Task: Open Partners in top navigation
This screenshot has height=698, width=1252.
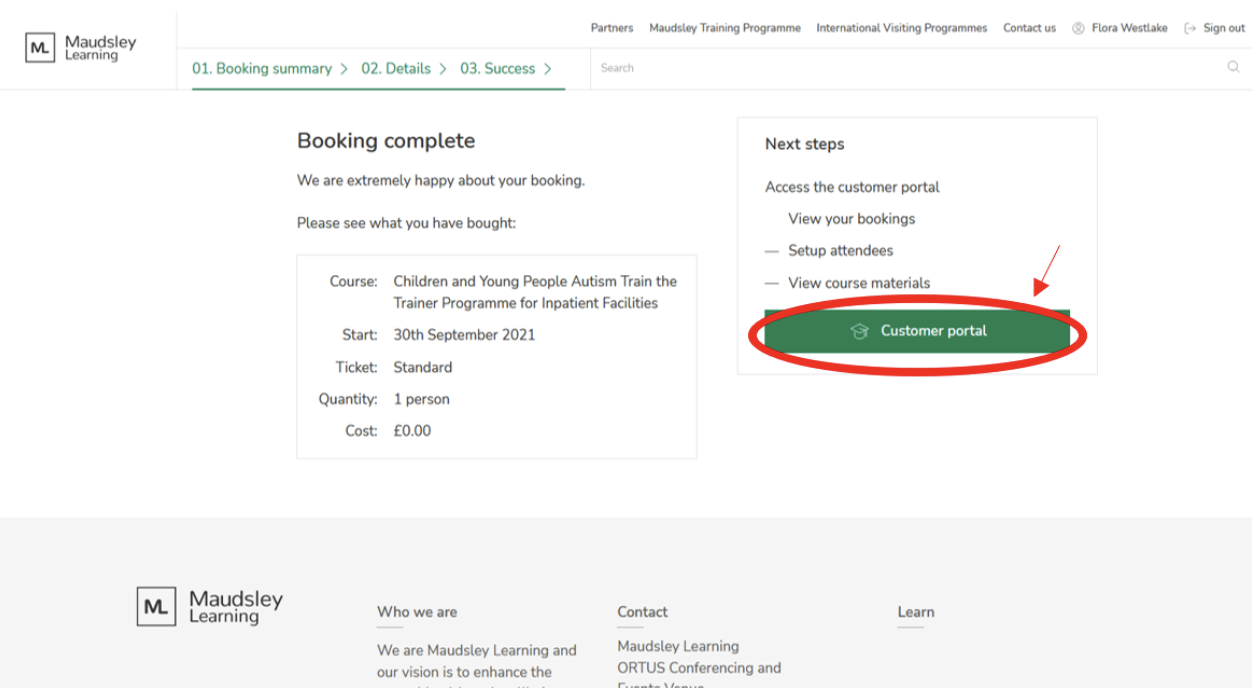Action: tap(611, 28)
